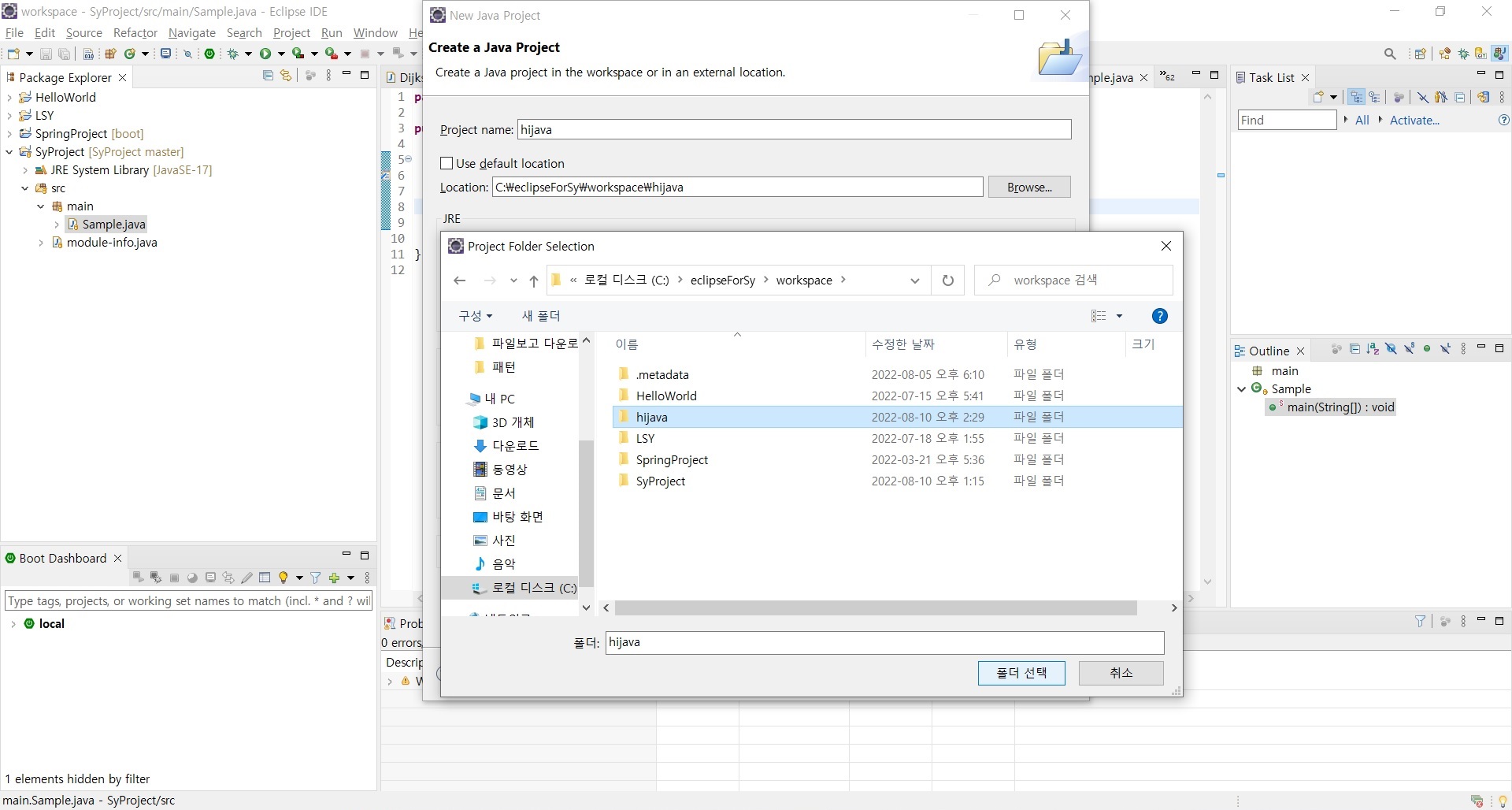Click the Project name input field
The image size is (1512, 810).
pos(795,129)
